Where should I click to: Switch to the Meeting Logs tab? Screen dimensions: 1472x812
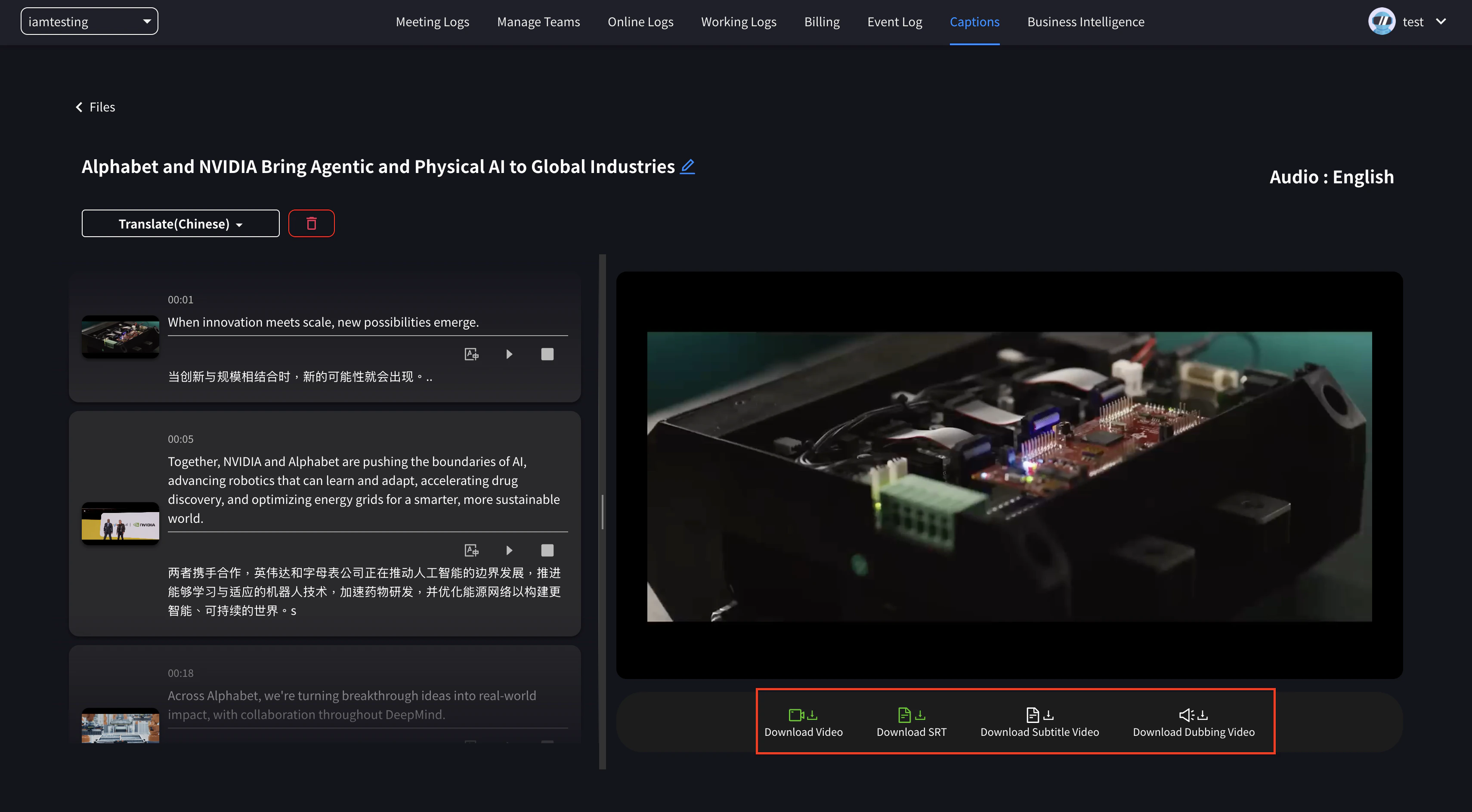point(432,22)
